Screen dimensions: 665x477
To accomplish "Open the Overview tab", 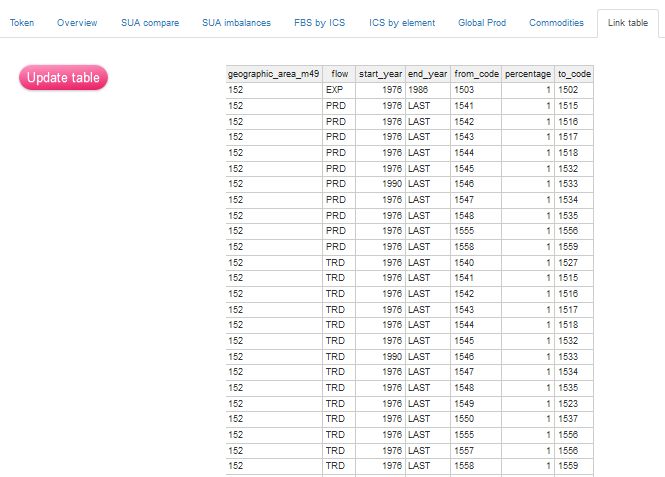I will tap(77, 22).
